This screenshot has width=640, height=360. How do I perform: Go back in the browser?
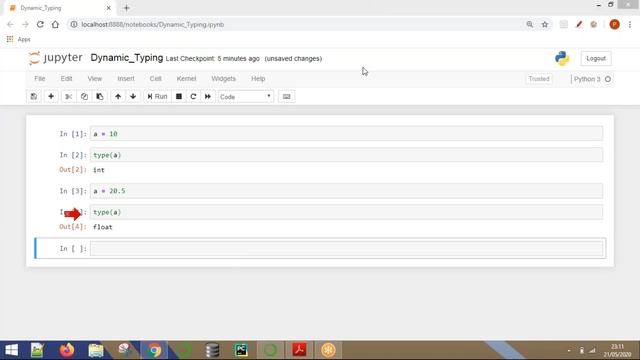coord(10,24)
